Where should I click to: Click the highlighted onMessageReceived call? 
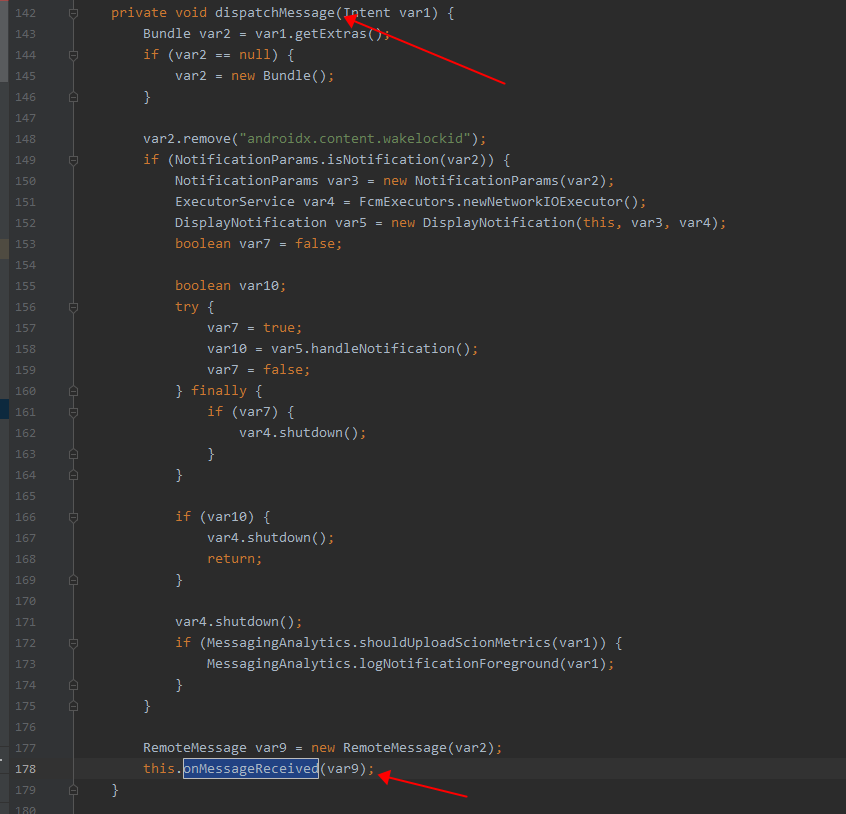251,769
